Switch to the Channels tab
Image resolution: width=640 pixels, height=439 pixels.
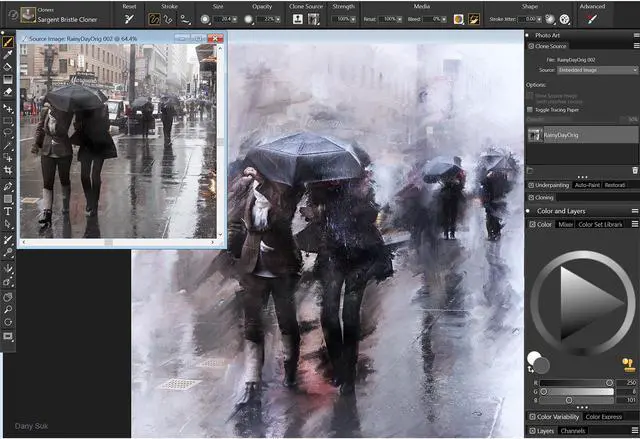573,431
